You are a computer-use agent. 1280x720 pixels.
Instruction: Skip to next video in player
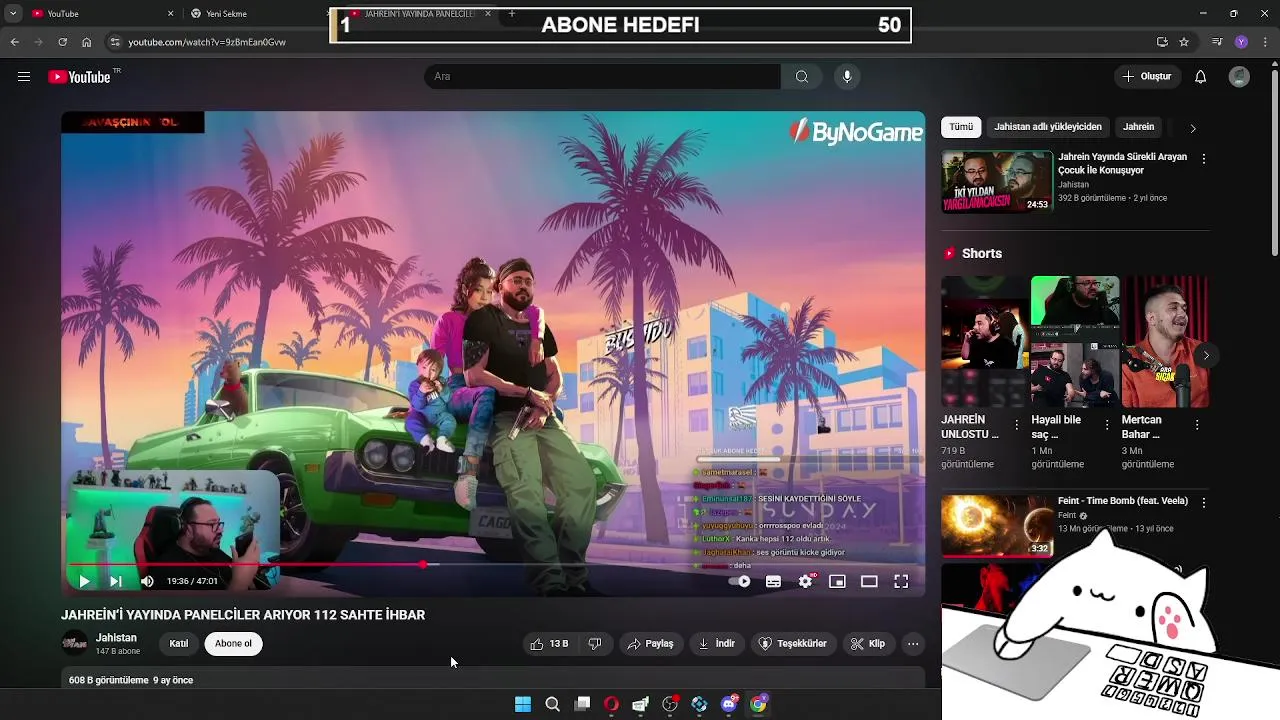coord(116,581)
